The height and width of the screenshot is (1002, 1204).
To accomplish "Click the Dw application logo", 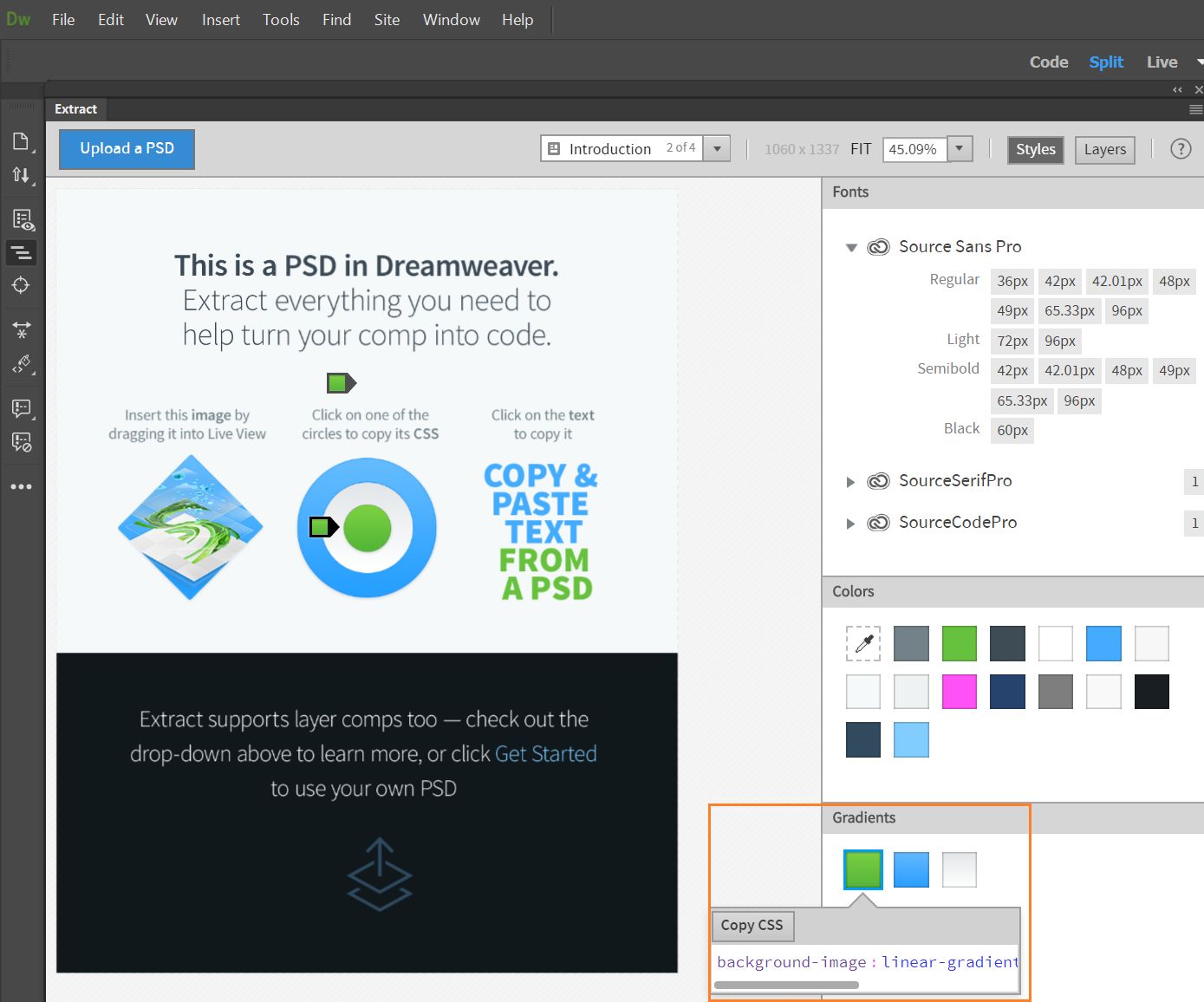I will tap(18, 19).
